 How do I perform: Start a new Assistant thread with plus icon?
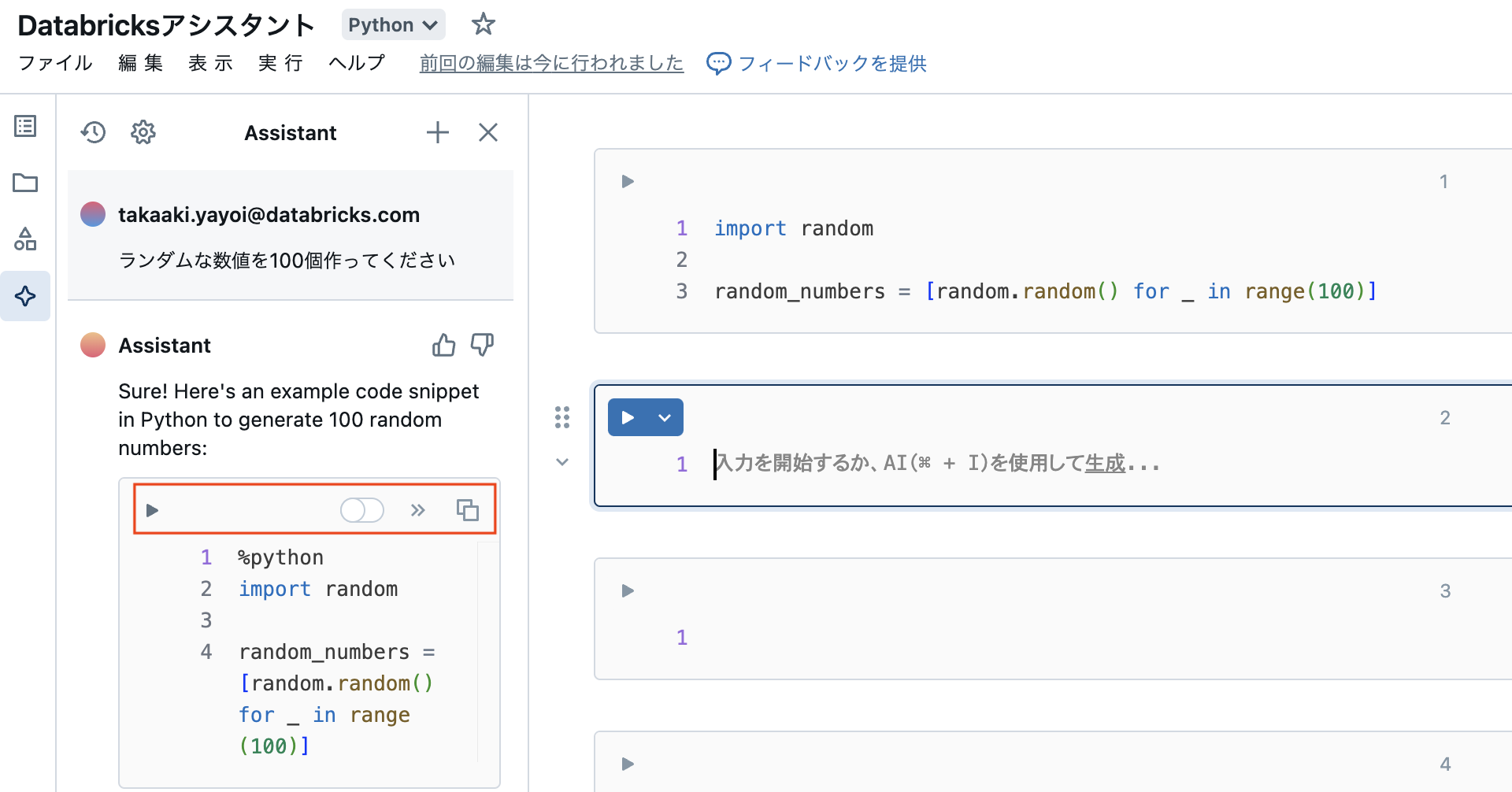438,132
